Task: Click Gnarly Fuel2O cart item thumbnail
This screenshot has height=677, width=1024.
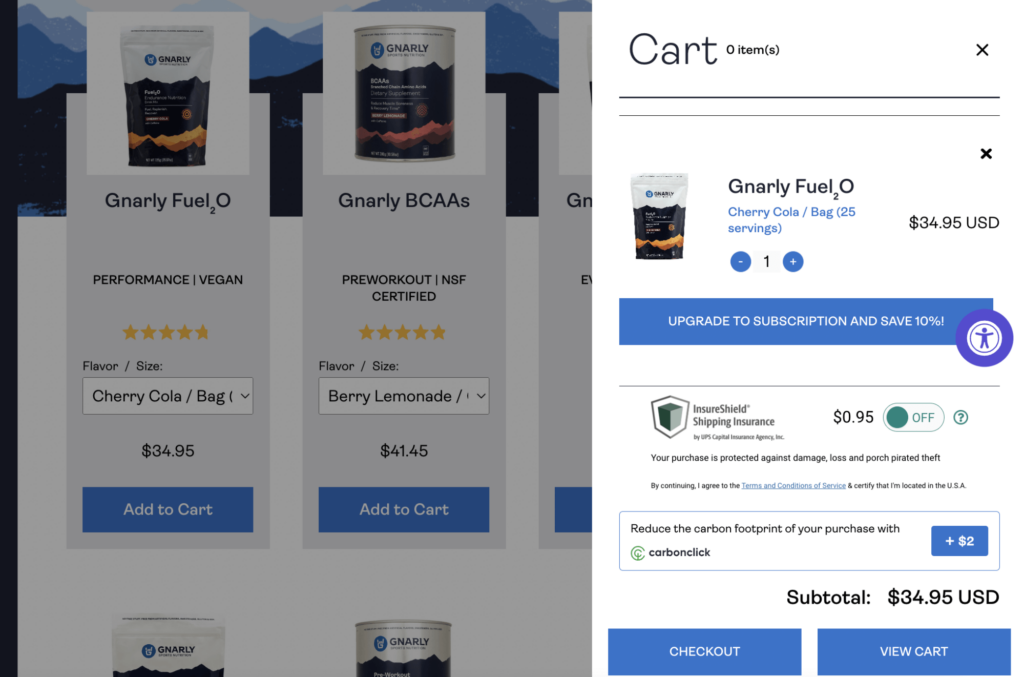Action: tap(659, 217)
